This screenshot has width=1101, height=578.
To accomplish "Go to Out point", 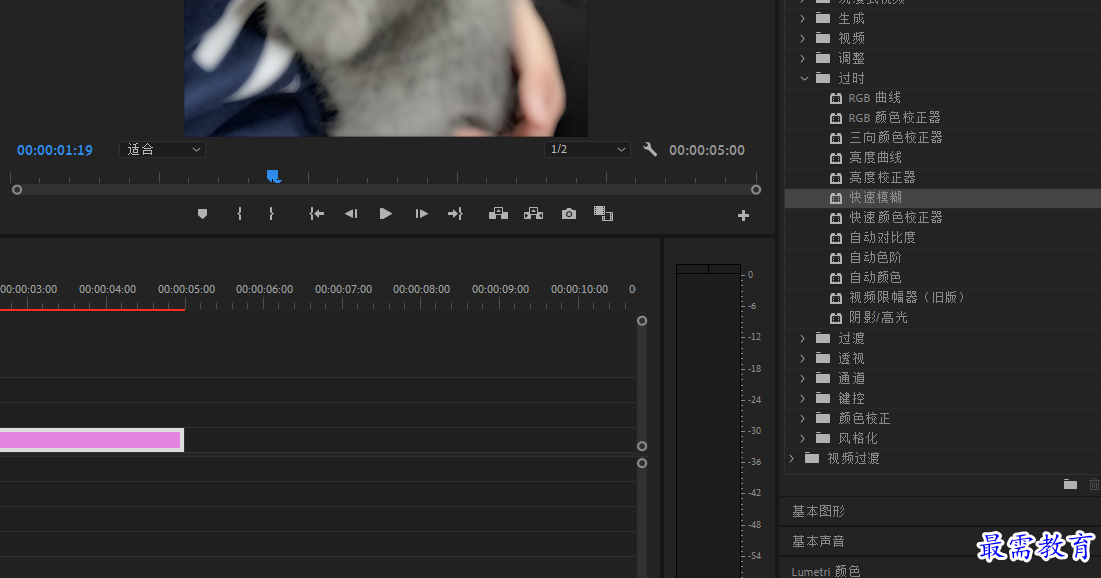I will tap(455, 214).
